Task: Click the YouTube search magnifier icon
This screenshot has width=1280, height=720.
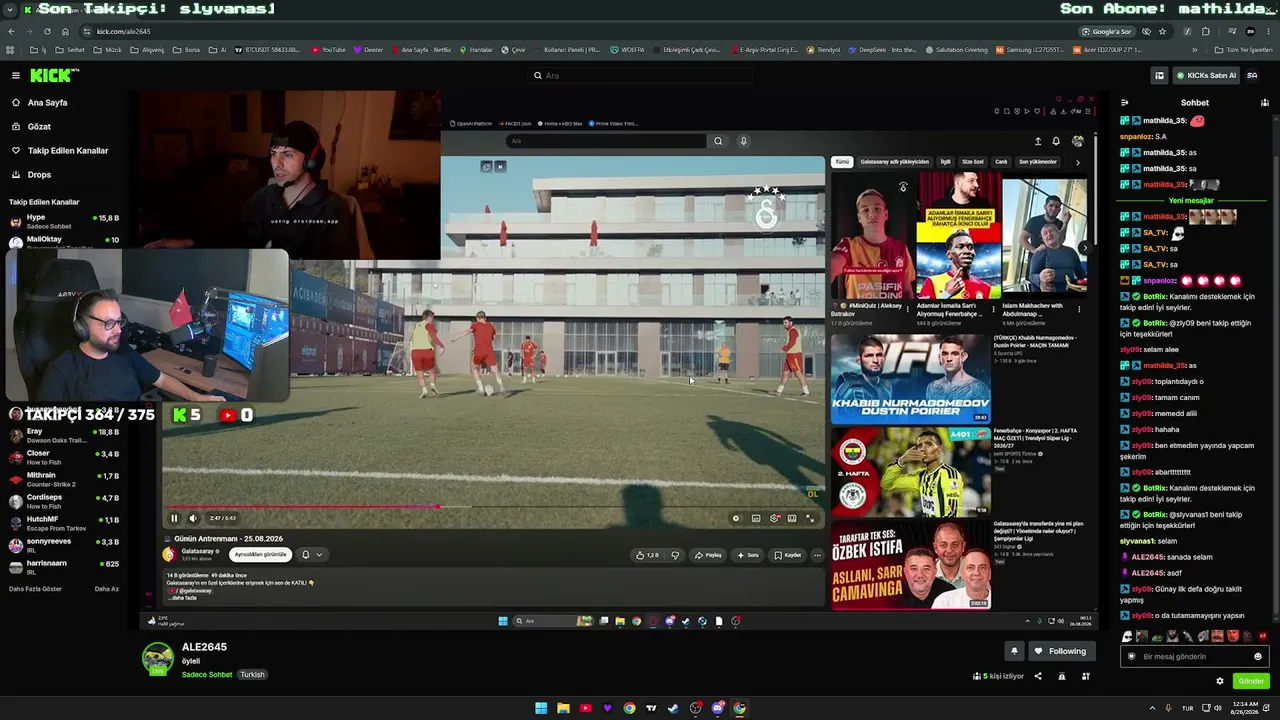Action: pos(718,141)
